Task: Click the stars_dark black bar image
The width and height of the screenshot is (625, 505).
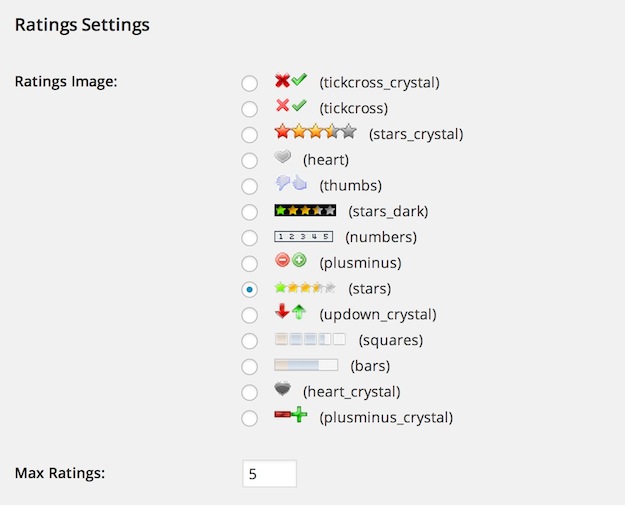Action: (x=305, y=210)
